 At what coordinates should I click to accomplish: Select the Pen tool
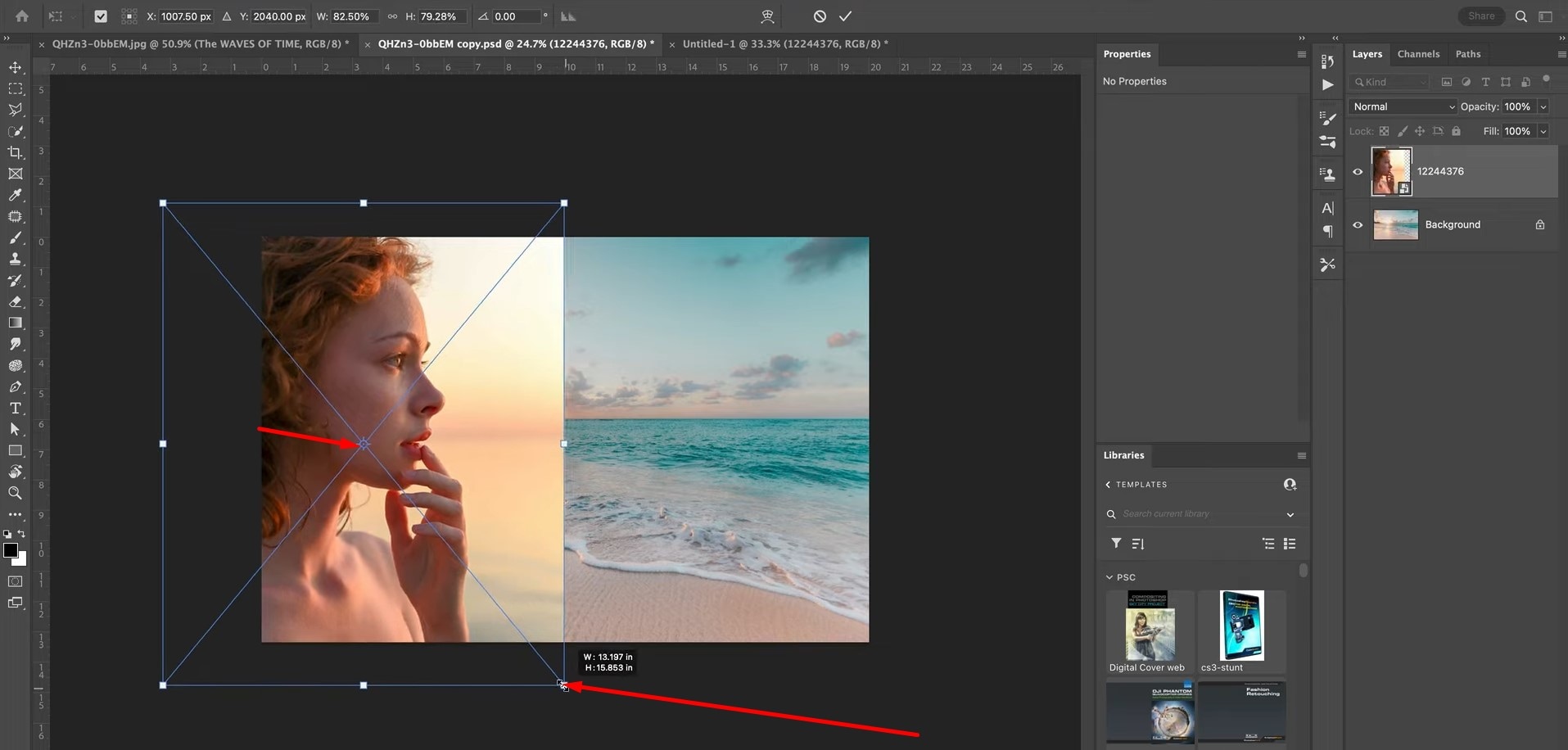click(x=16, y=386)
